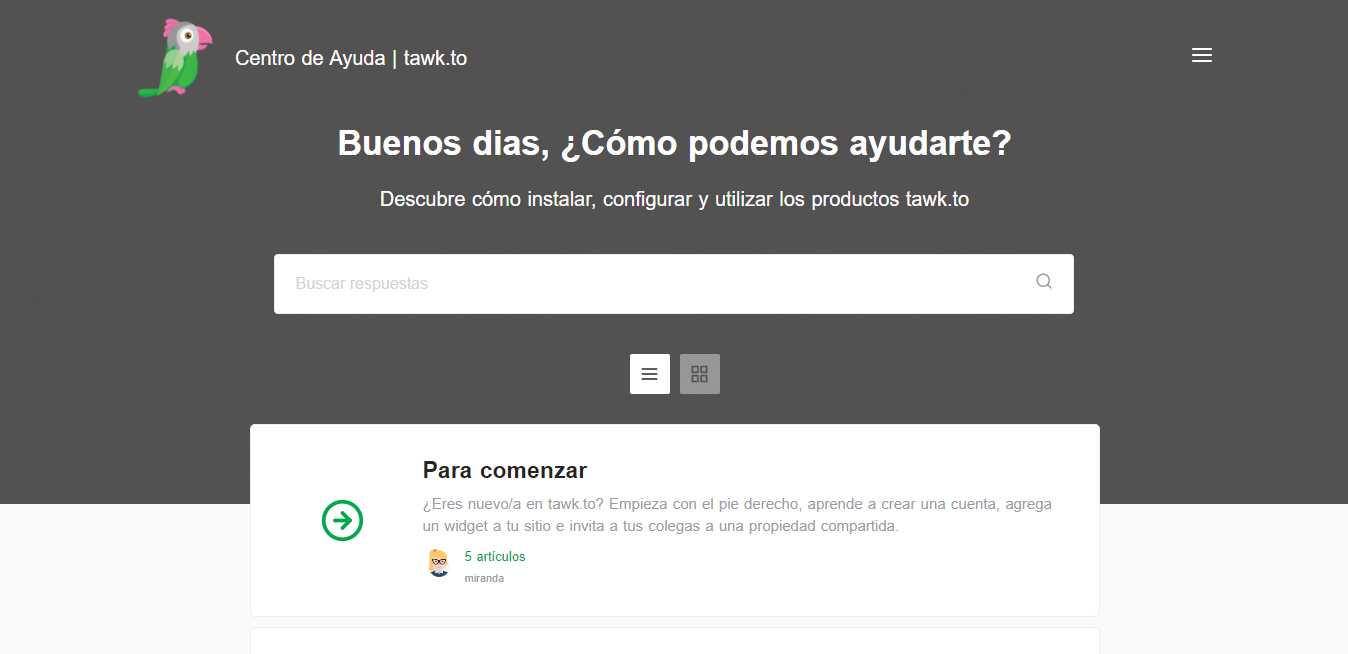Open "Centro de Ayuda | tawk.to" title link
This screenshot has height=654, width=1348.
(x=351, y=58)
